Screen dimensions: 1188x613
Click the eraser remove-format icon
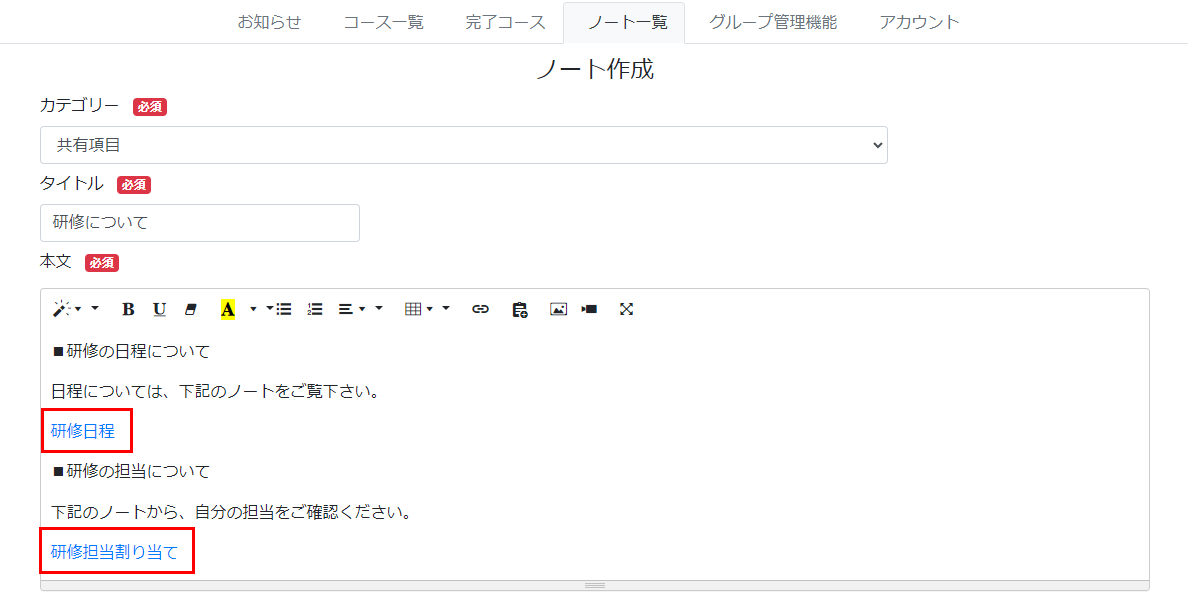point(191,309)
